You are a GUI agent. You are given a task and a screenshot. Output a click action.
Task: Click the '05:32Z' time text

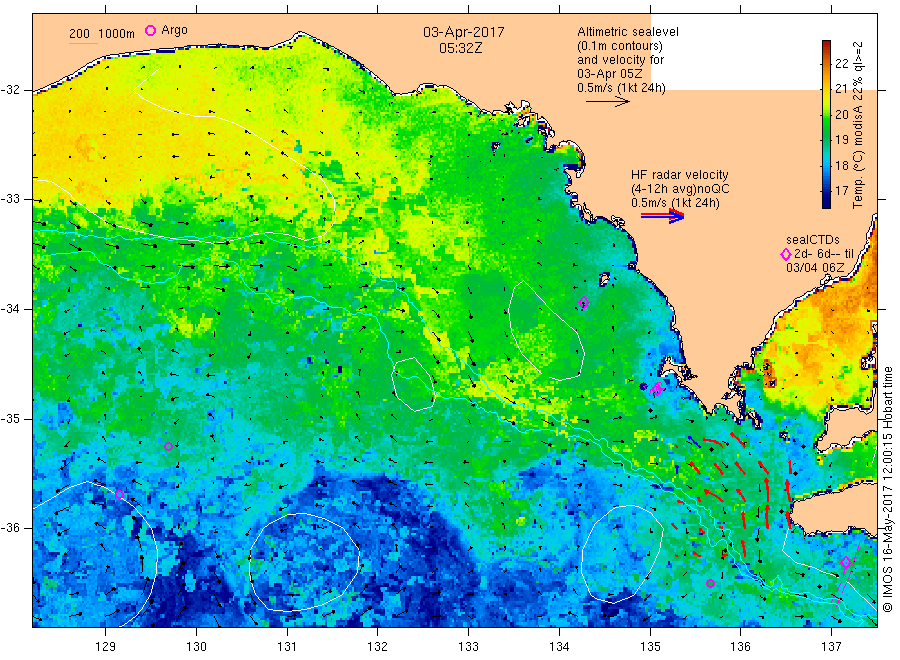coord(460,48)
